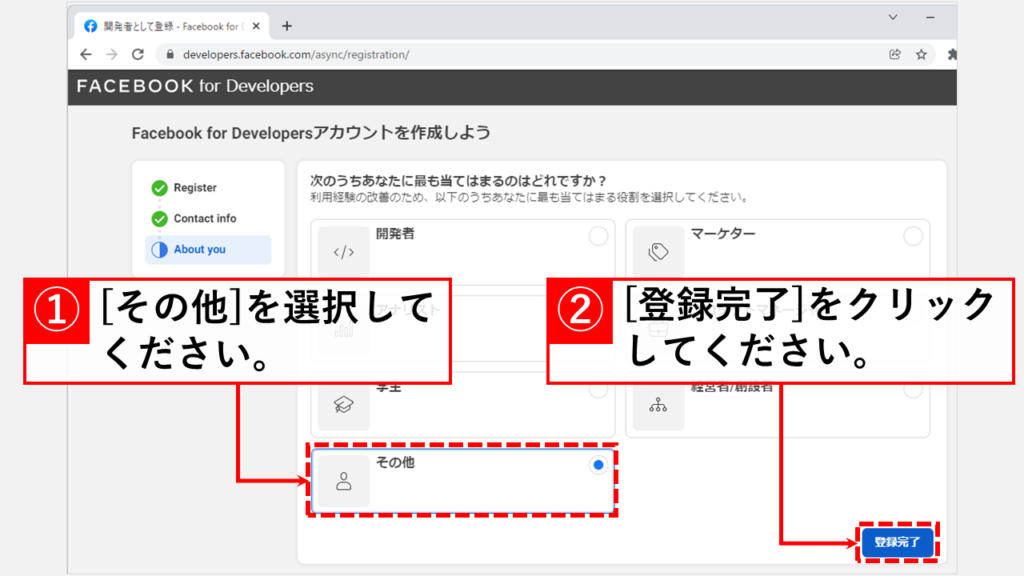
Task: Click the マーケター tag icon
Action: coord(658,252)
